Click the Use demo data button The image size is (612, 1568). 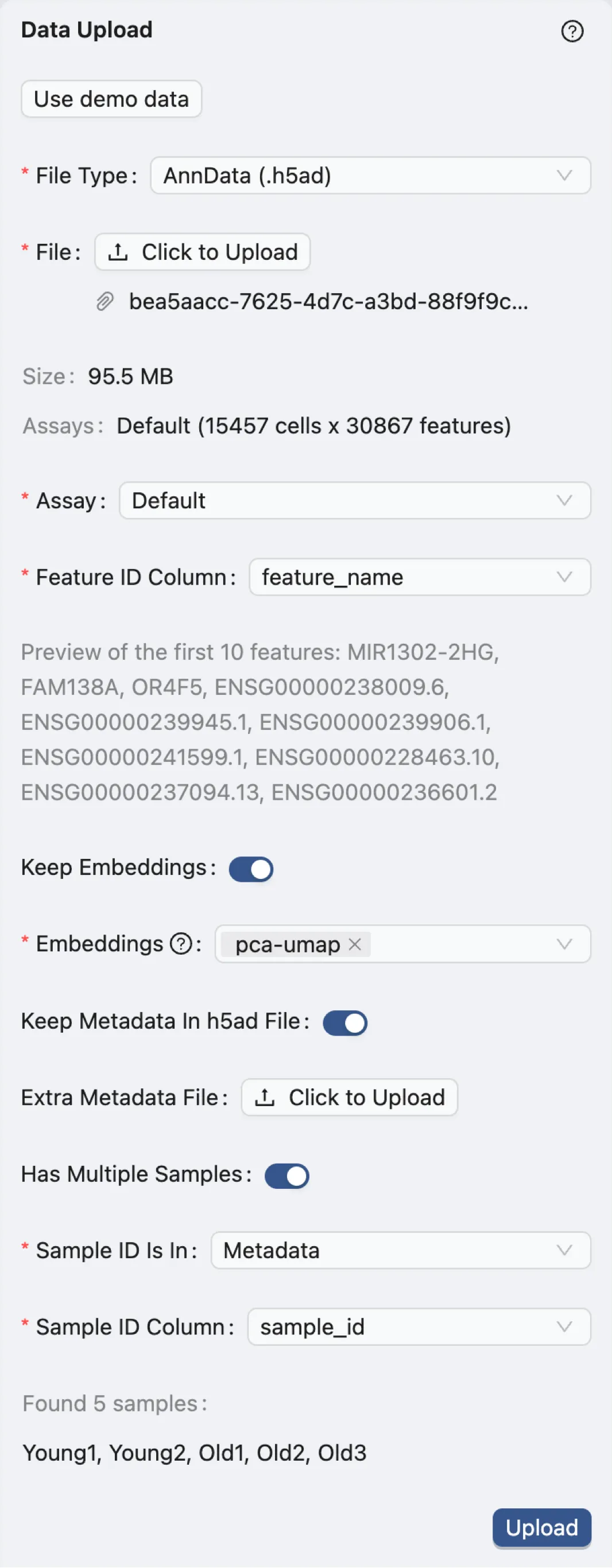click(x=111, y=99)
